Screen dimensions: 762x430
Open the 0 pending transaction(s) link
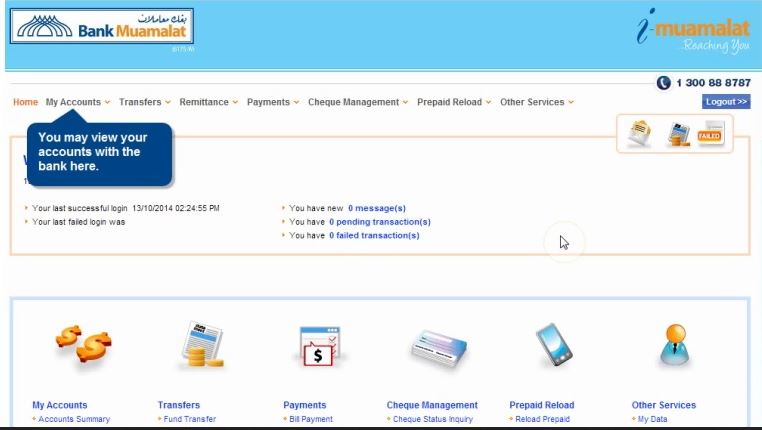380,222
